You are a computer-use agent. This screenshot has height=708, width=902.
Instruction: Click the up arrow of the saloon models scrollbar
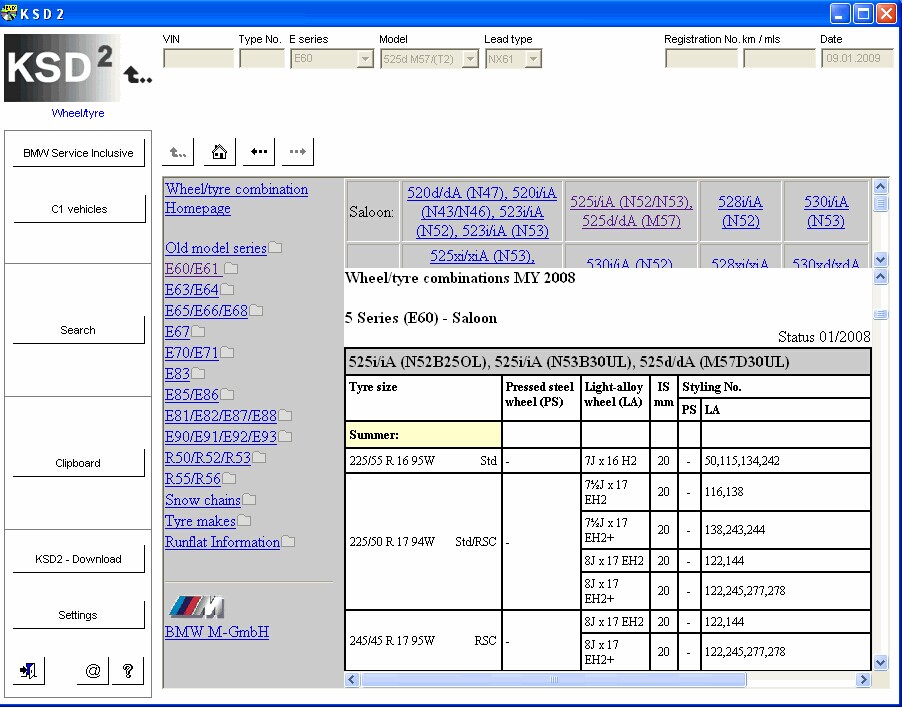coord(880,186)
